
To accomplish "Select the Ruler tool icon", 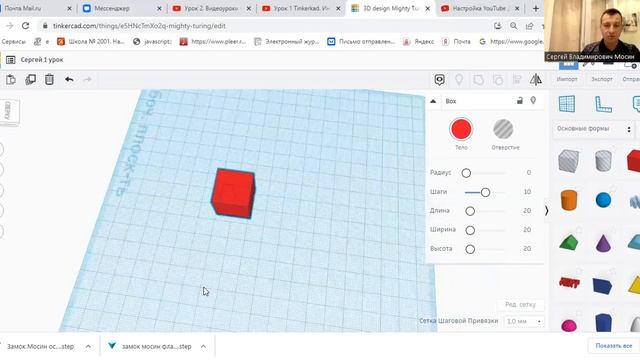I will 603,104.
